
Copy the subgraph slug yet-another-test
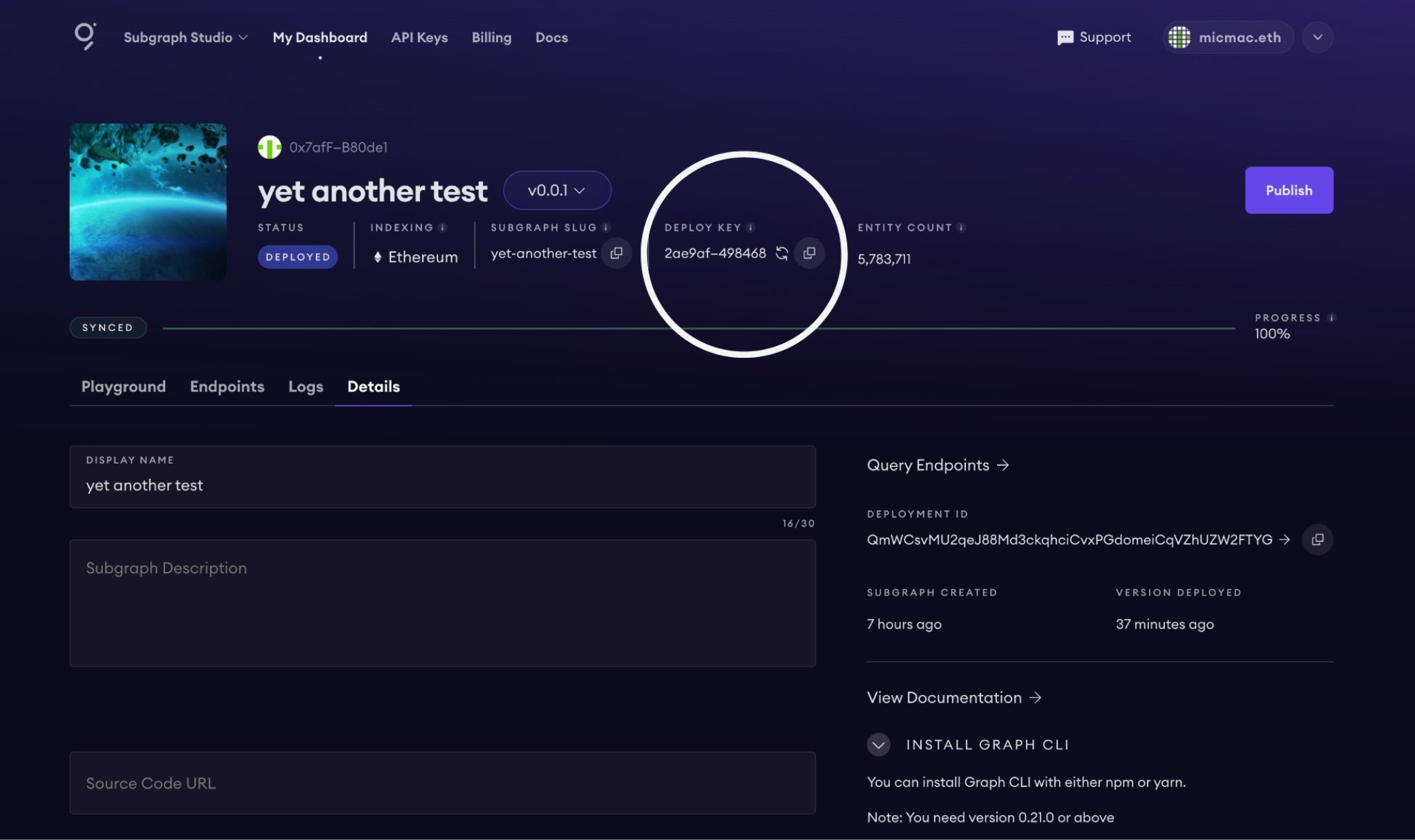(616, 253)
